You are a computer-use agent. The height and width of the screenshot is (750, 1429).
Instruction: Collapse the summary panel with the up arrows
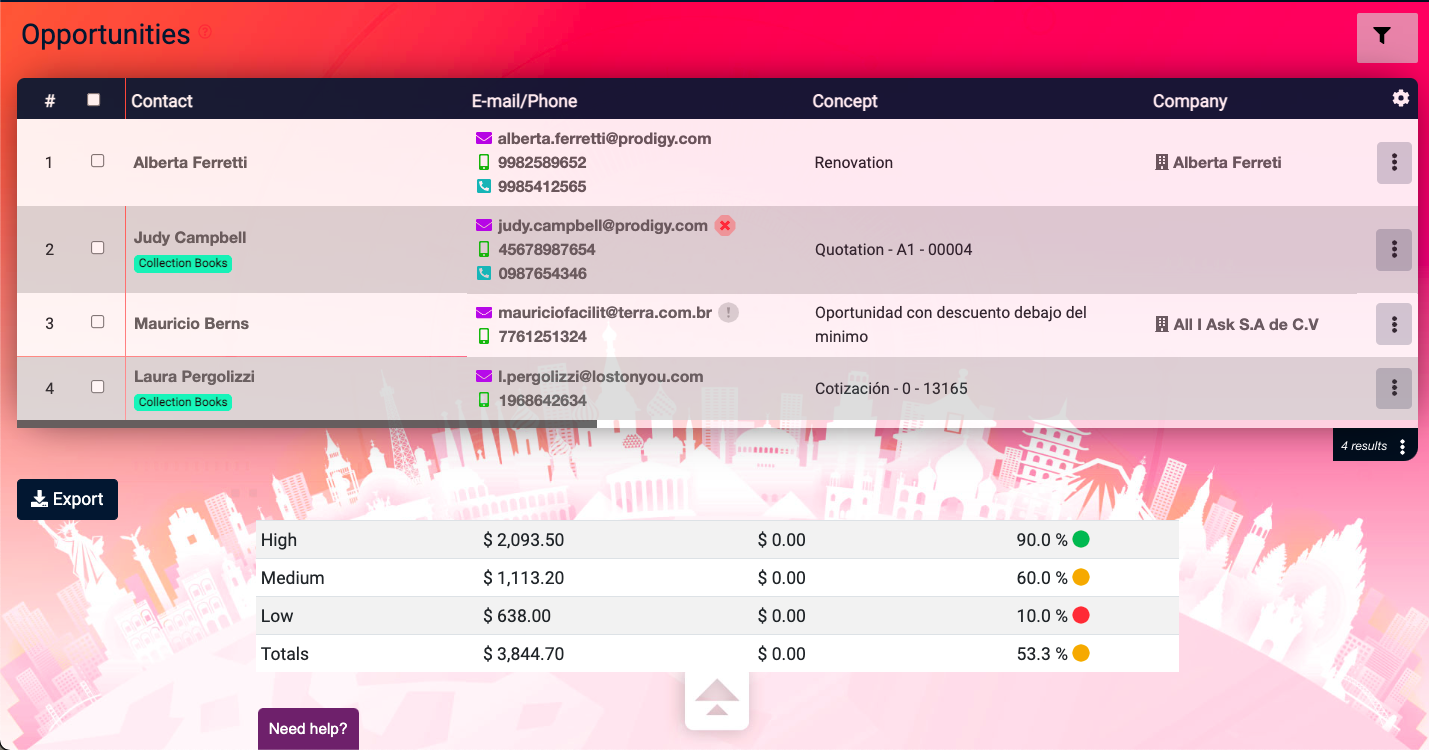(717, 698)
